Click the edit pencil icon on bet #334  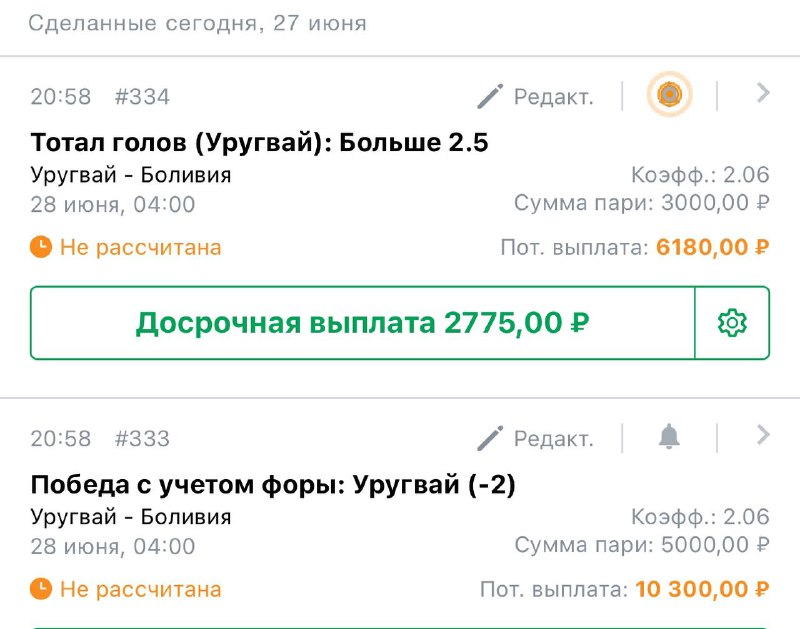click(489, 96)
